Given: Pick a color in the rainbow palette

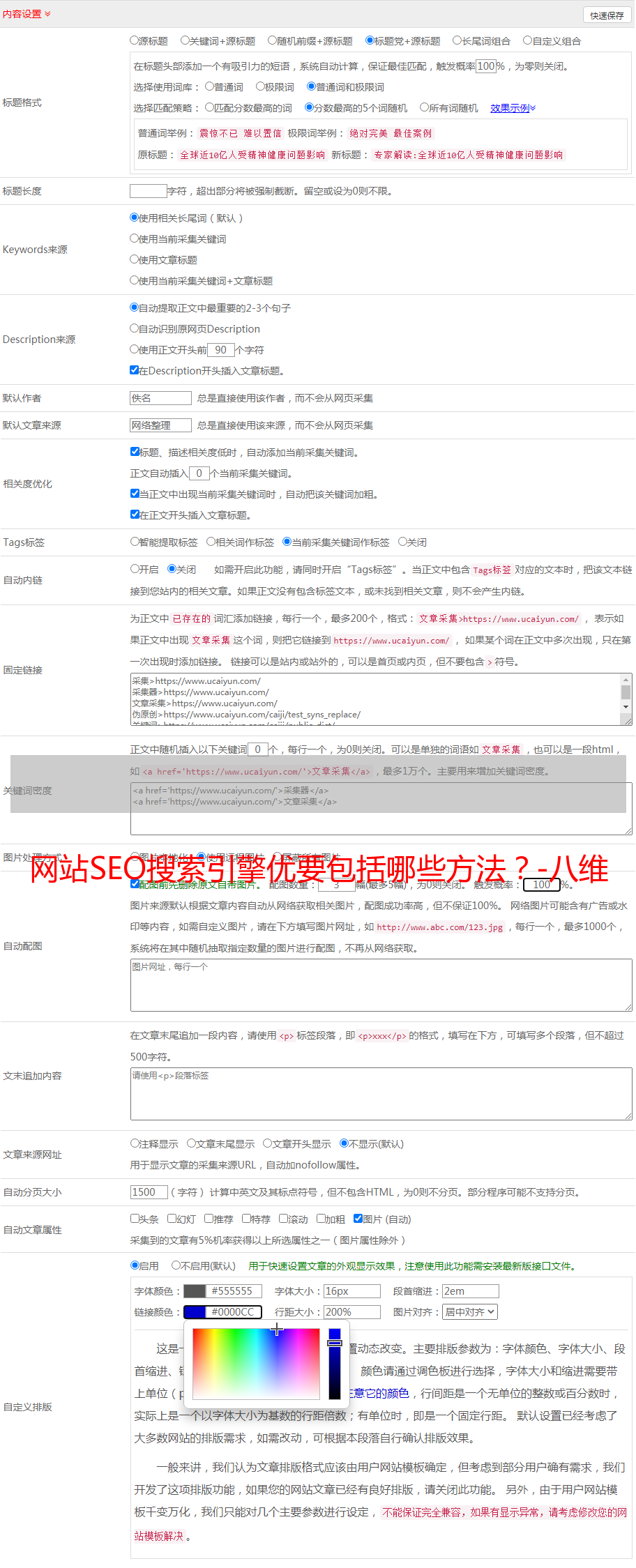Looking at the screenshot, I should 256,1364.
